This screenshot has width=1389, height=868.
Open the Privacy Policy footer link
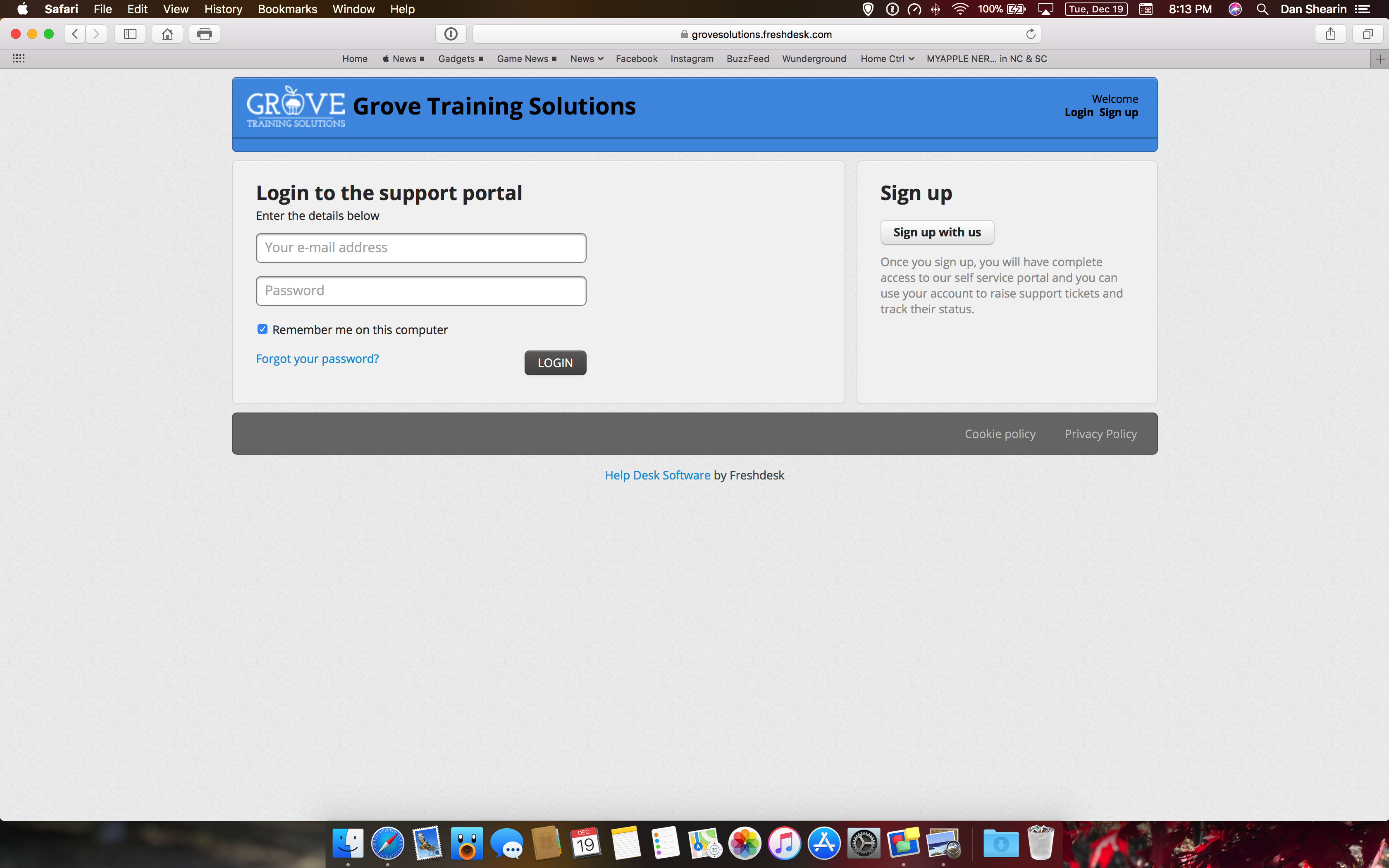point(1100,434)
